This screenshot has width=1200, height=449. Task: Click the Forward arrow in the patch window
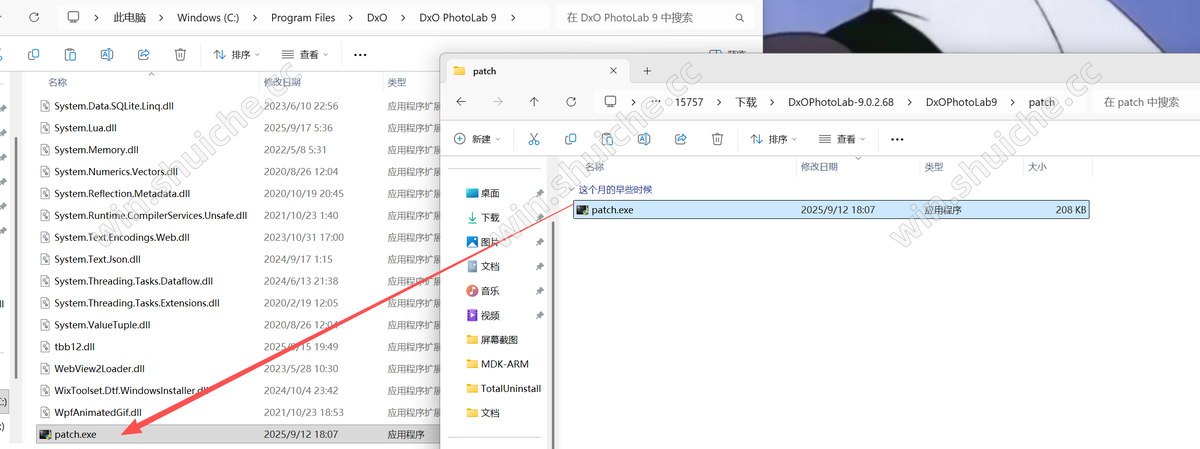pyautogui.click(x=497, y=102)
